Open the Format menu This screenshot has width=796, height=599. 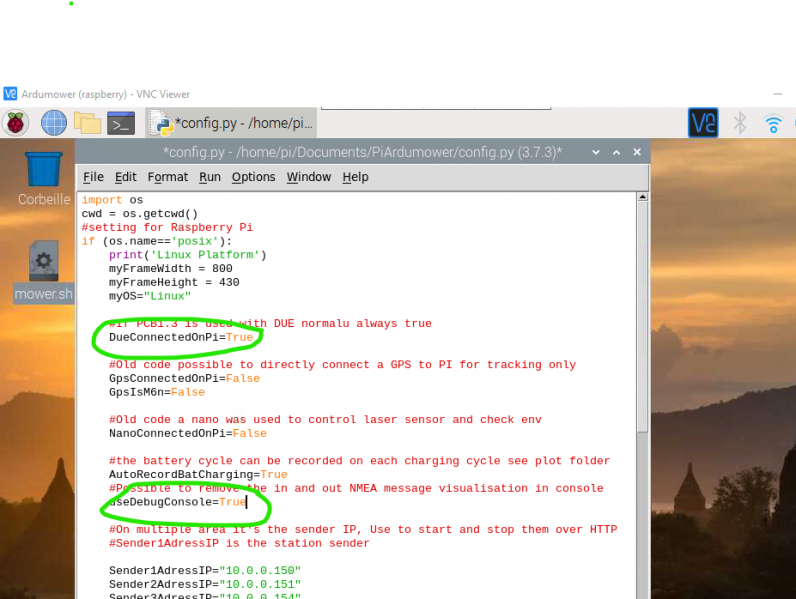point(168,177)
